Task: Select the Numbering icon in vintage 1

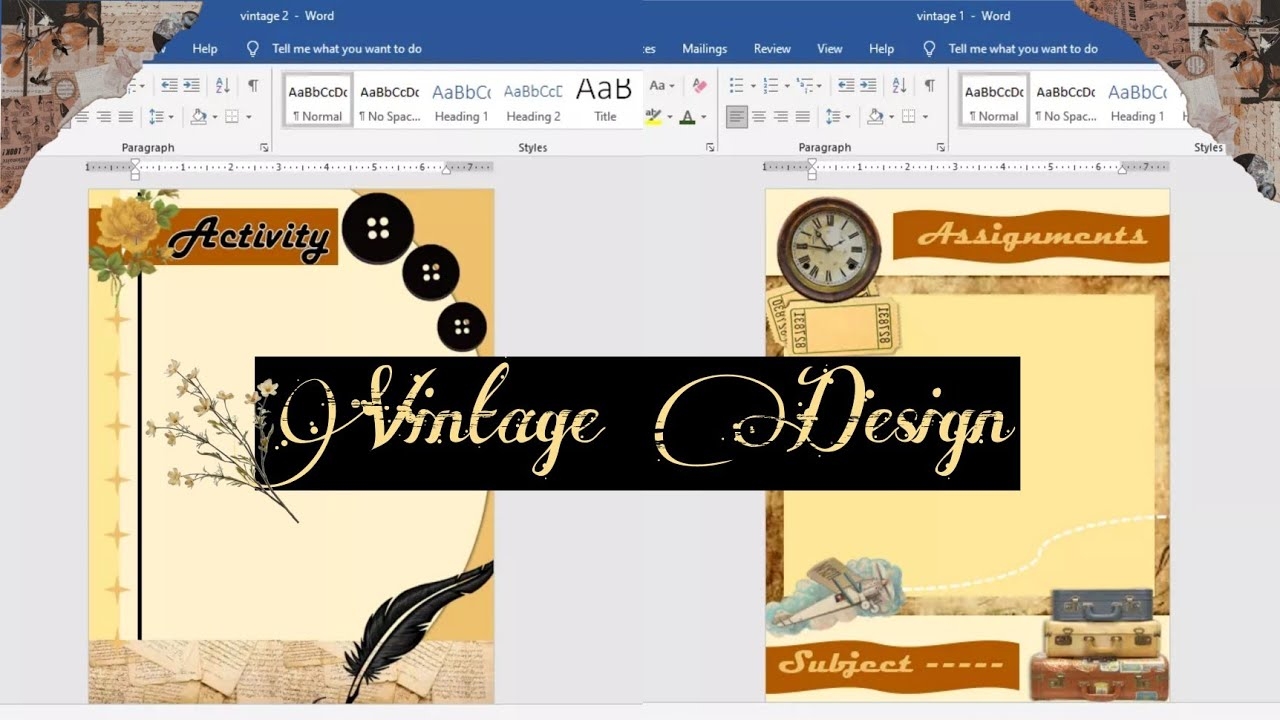Action: click(770, 85)
